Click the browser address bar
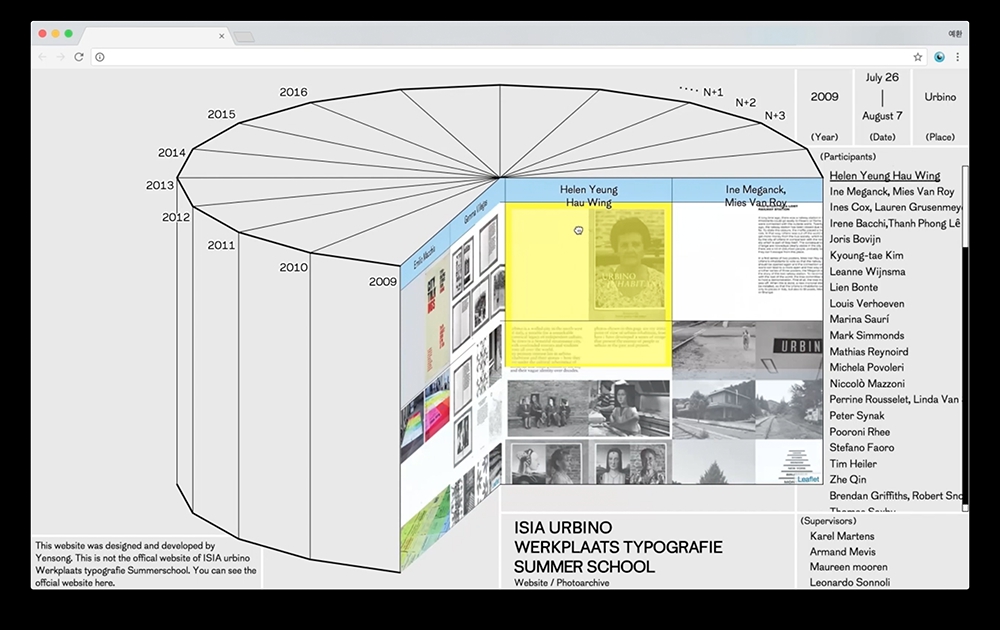 coord(509,57)
